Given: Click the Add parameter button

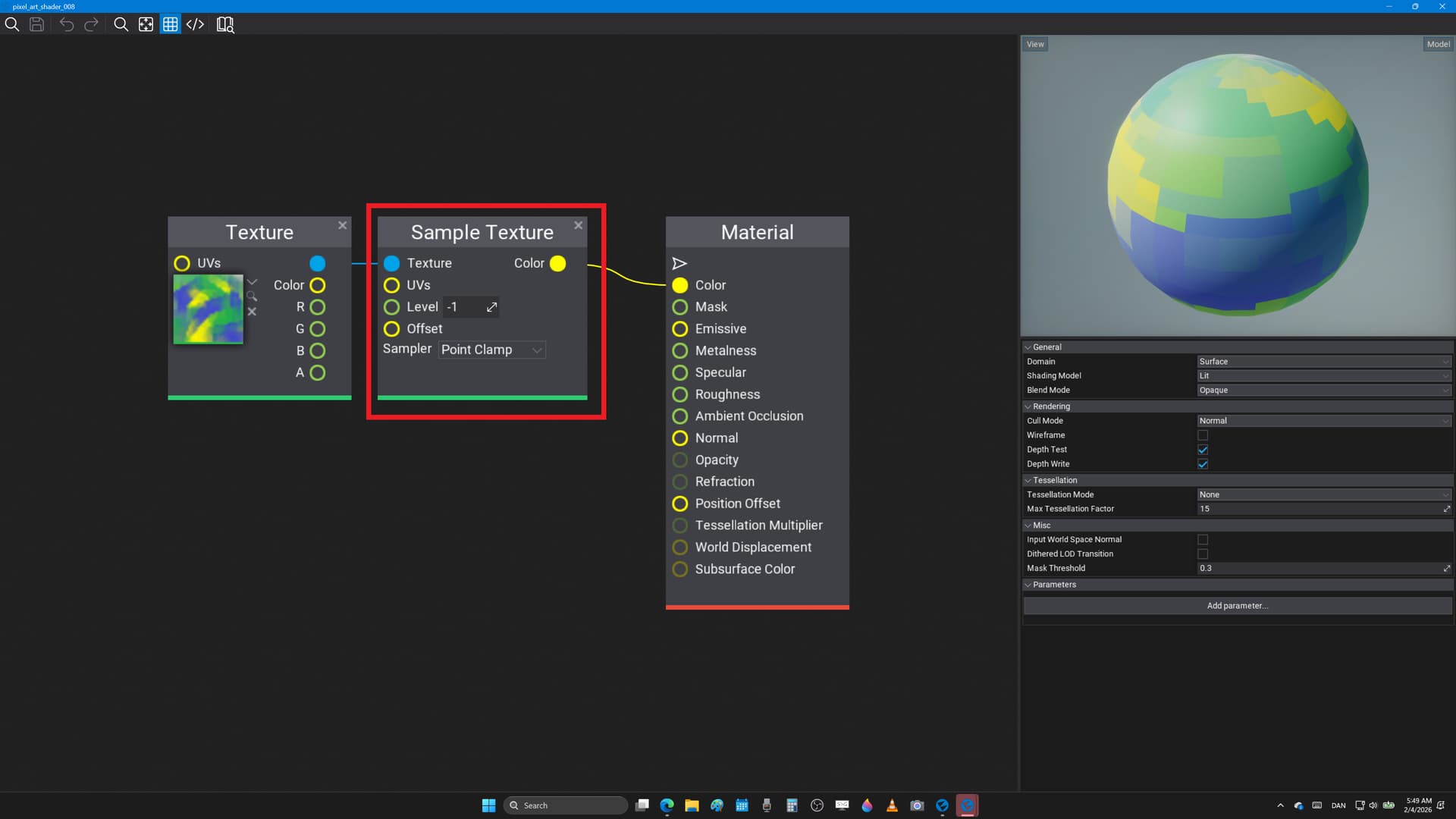Looking at the screenshot, I should (1237, 606).
